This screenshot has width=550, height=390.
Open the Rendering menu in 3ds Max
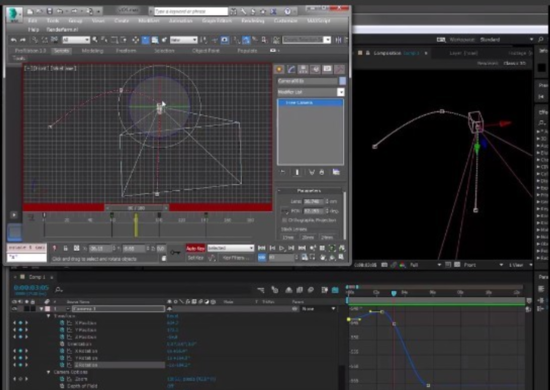(x=253, y=21)
